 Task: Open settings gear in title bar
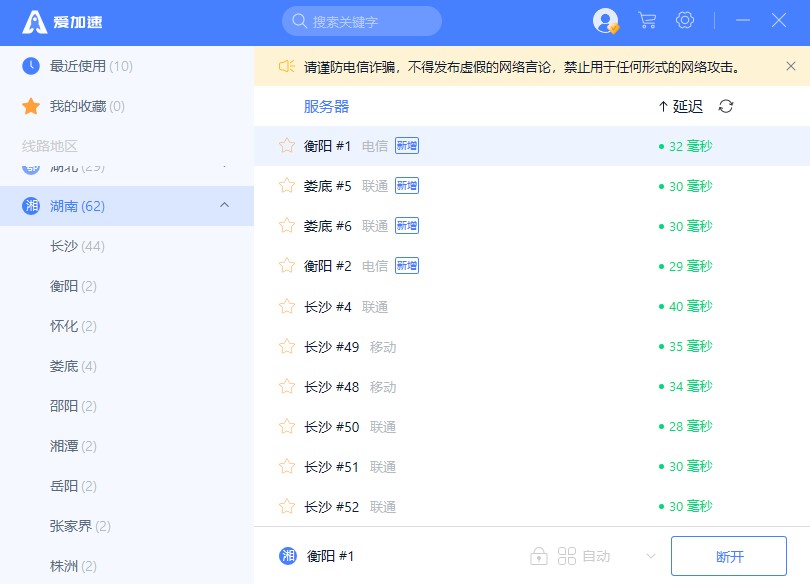tap(685, 21)
